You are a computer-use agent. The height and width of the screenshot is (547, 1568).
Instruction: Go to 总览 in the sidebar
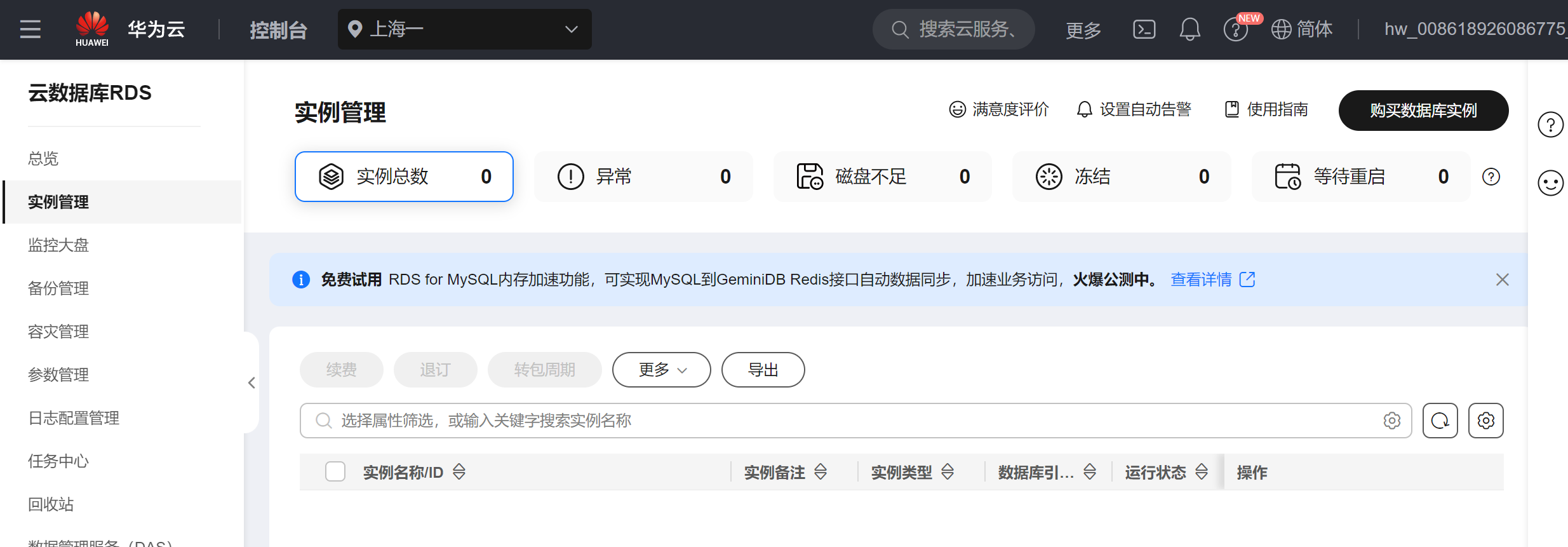(43, 159)
